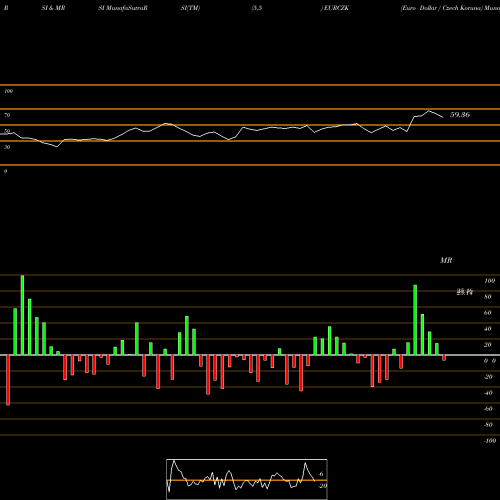Click the MR axis label -20
This screenshot has width=500, height=500.
(x=488, y=377)
